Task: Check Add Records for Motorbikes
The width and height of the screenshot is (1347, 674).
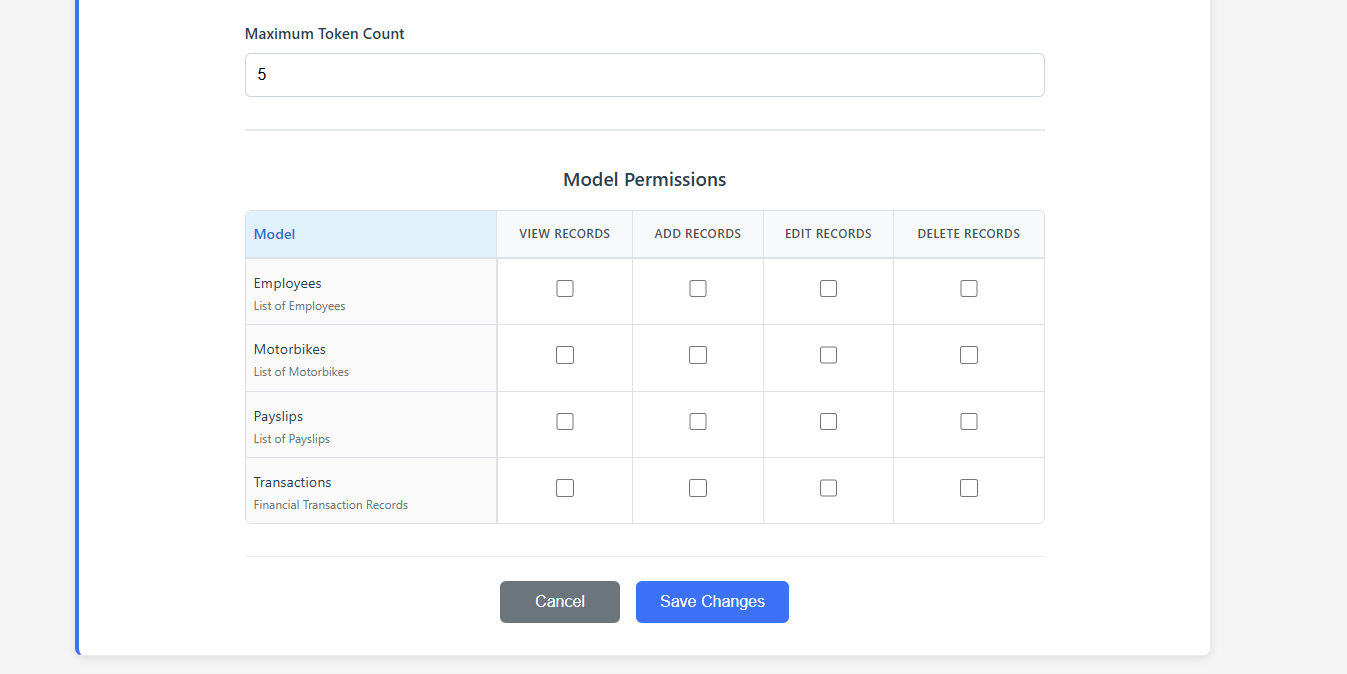Action: point(697,354)
